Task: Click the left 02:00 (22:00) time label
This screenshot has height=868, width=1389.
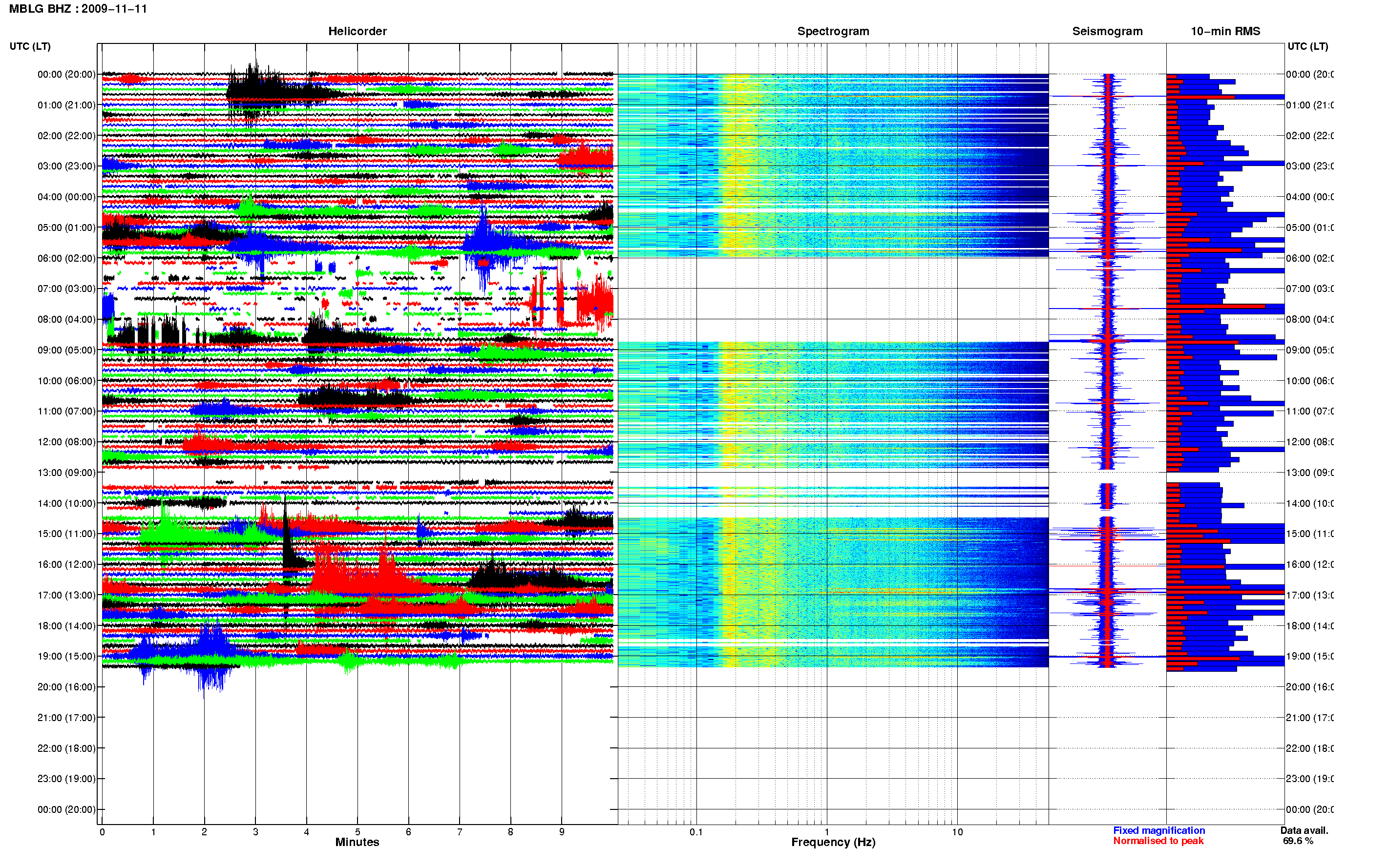Action: (66, 136)
